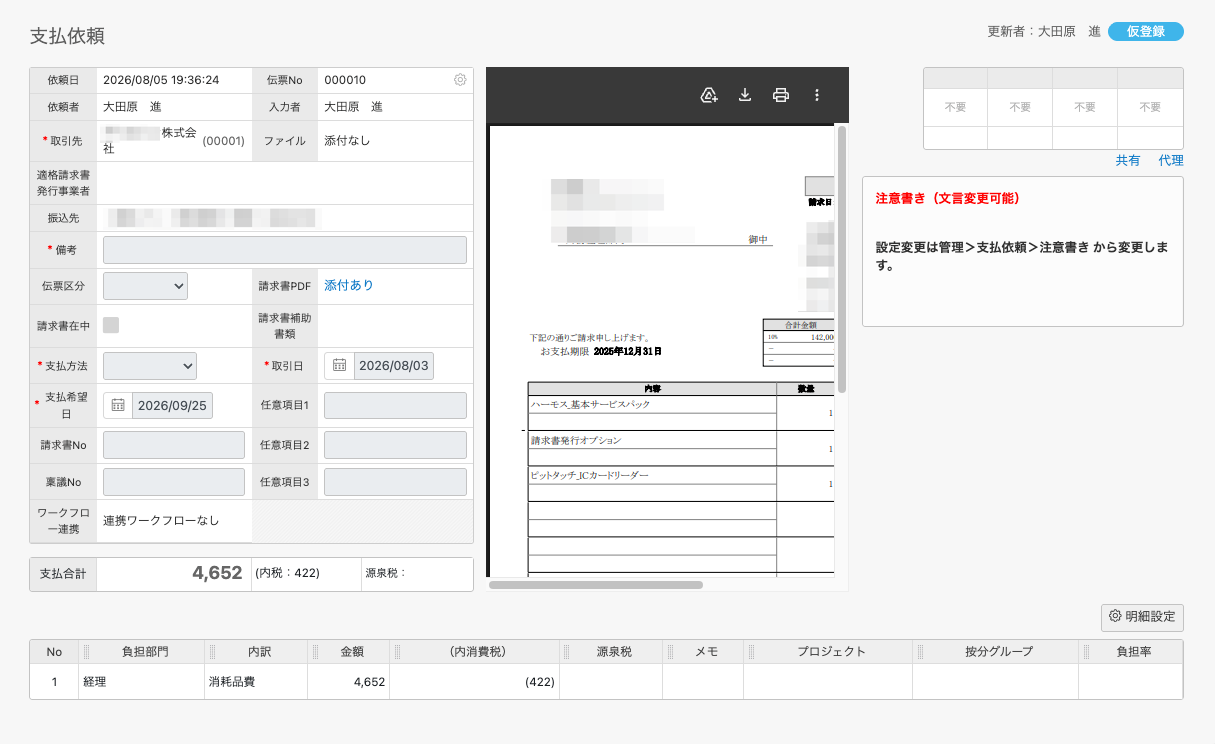Open PDF viewer more options menu
Viewport: 1215px width, 744px height.
[x=817, y=95]
